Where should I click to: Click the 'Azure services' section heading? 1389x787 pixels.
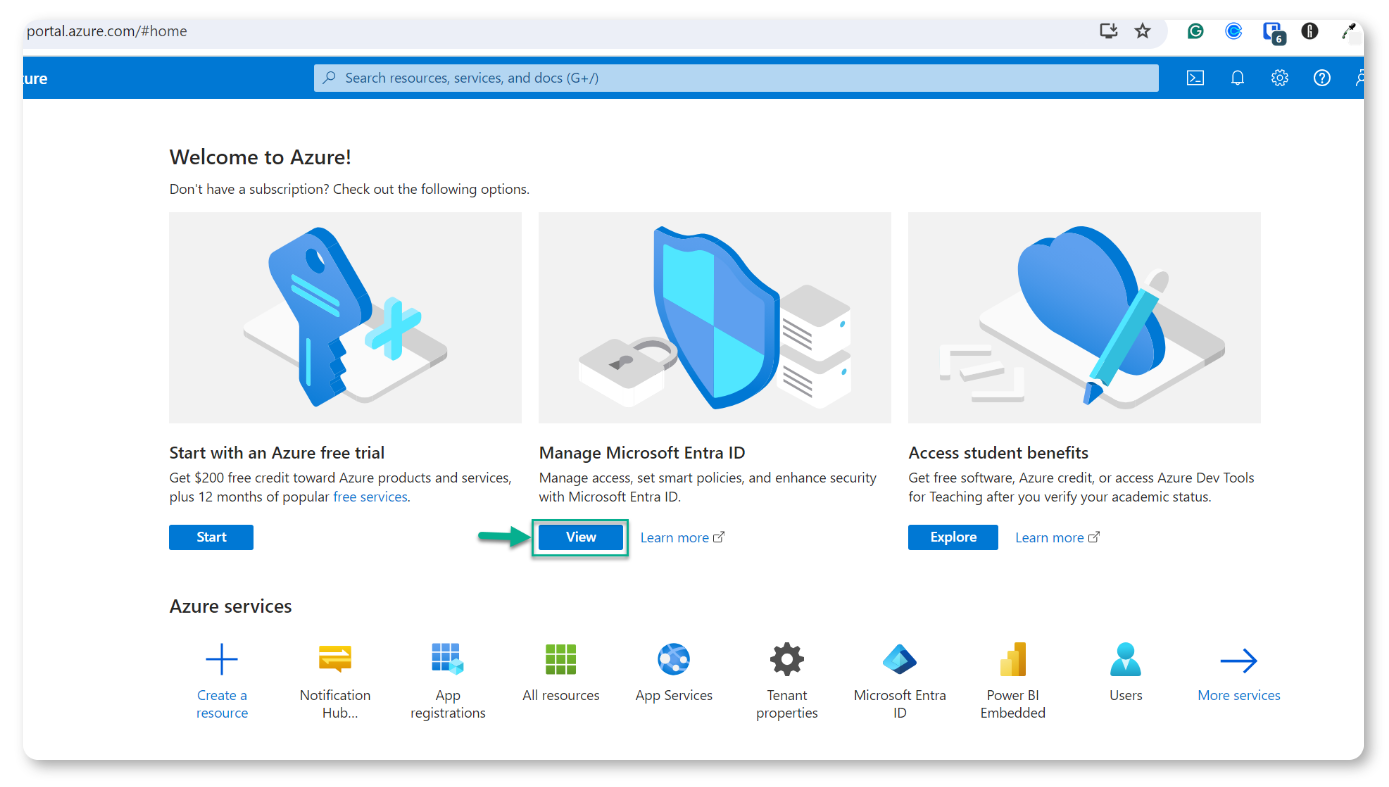pos(231,606)
